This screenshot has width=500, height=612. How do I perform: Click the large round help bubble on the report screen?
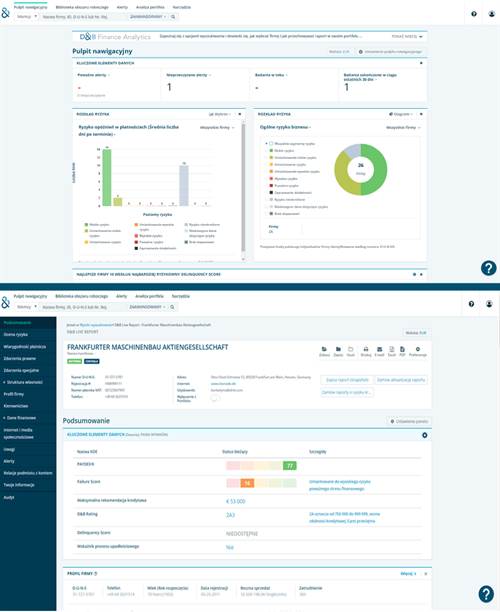tap(486, 594)
